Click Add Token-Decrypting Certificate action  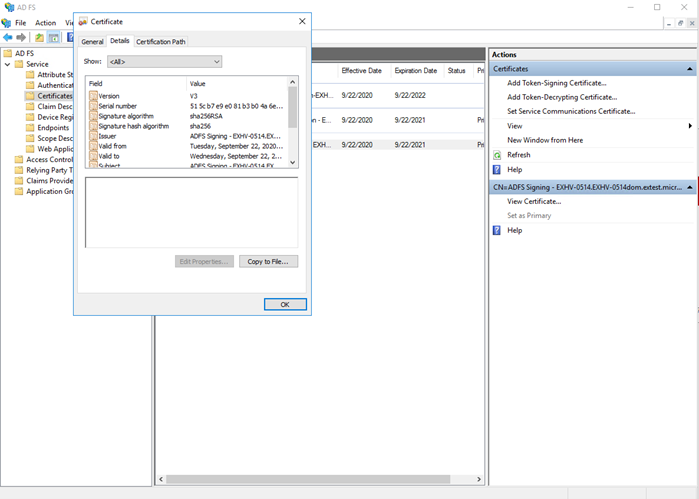pos(562,97)
